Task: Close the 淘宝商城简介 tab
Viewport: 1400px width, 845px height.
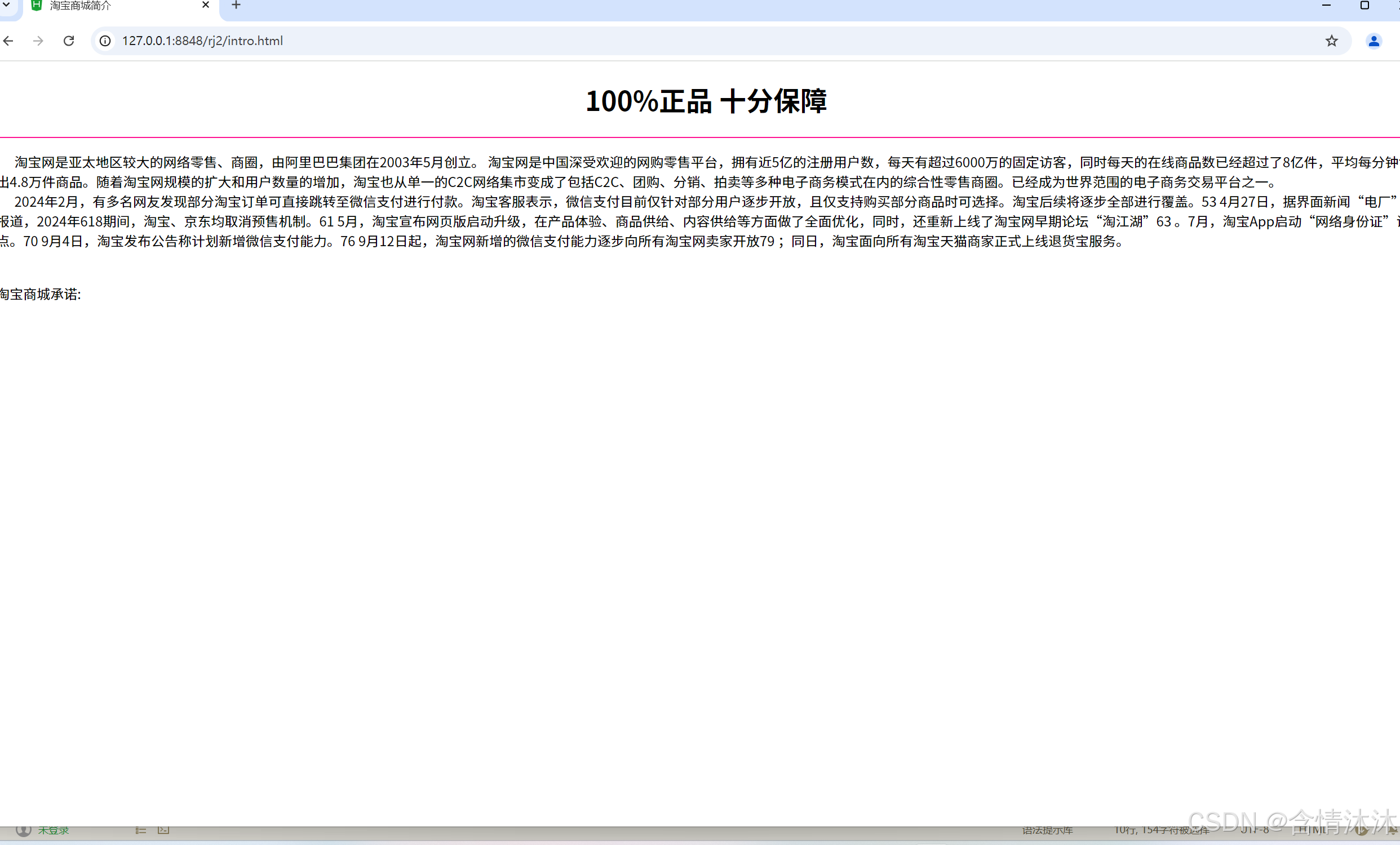Action: [x=206, y=5]
